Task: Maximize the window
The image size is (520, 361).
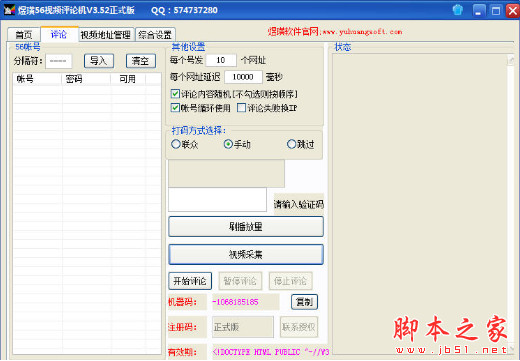Action: [496, 11]
